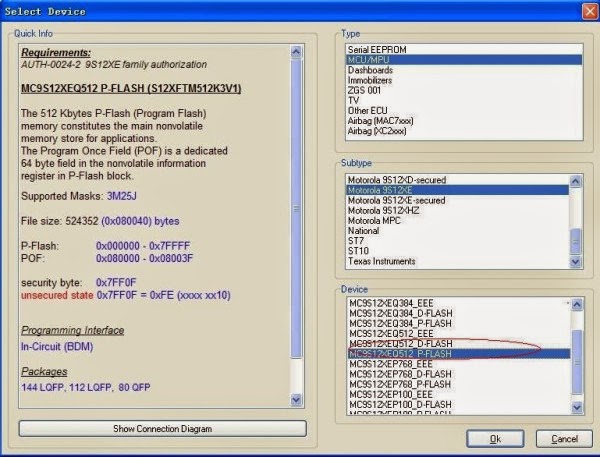
Task: Select Texas Instruments subtype
Action: (x=458, y=261)
